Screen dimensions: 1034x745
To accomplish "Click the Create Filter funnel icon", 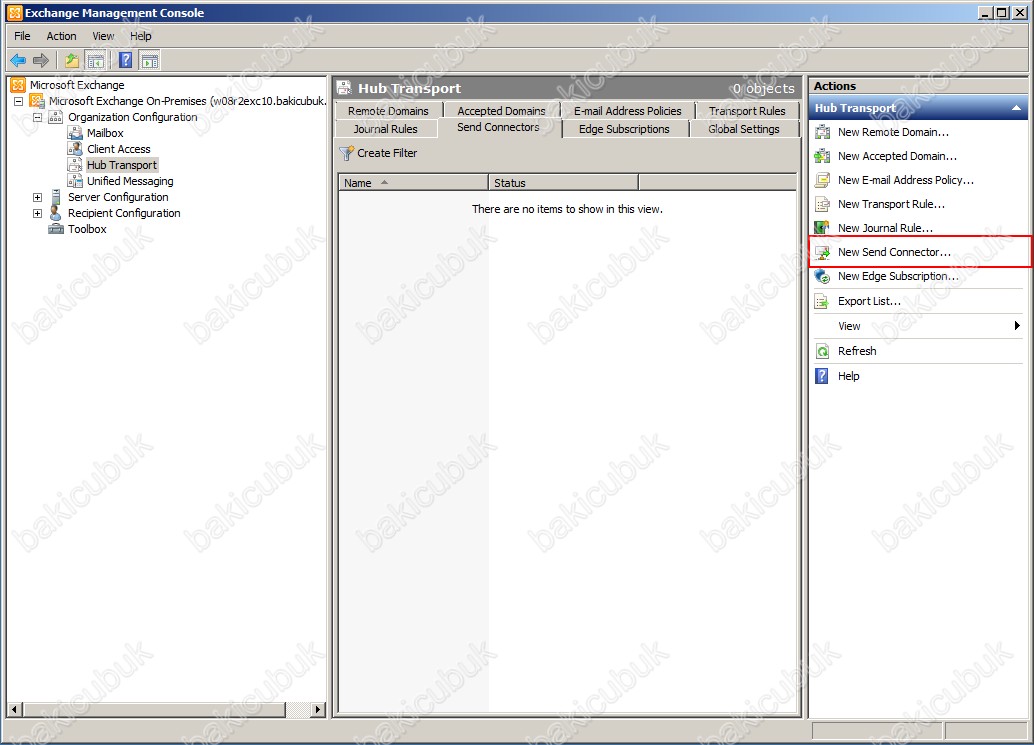I will [x=347, y=154].
